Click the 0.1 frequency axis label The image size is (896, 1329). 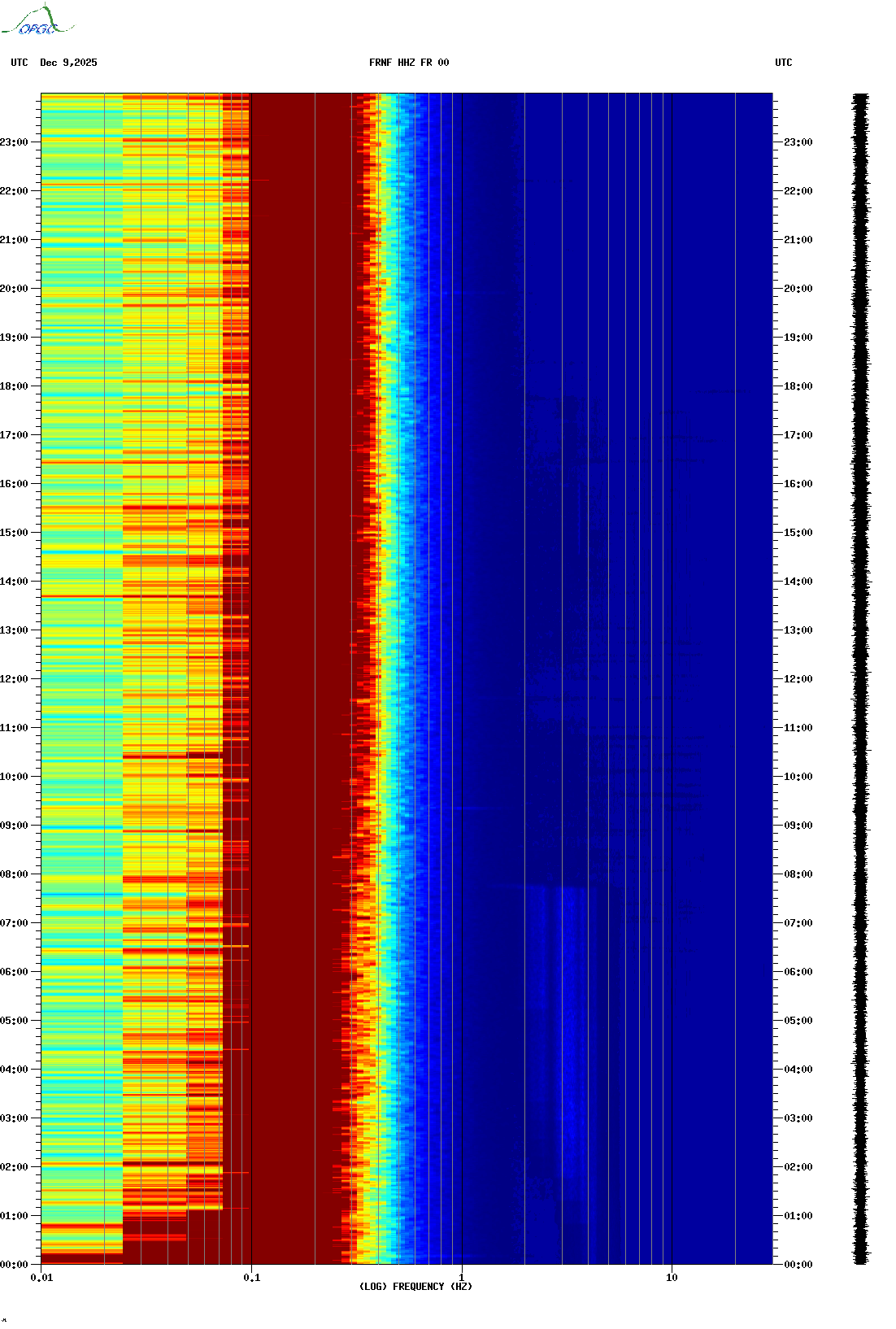pos(252,1278)
